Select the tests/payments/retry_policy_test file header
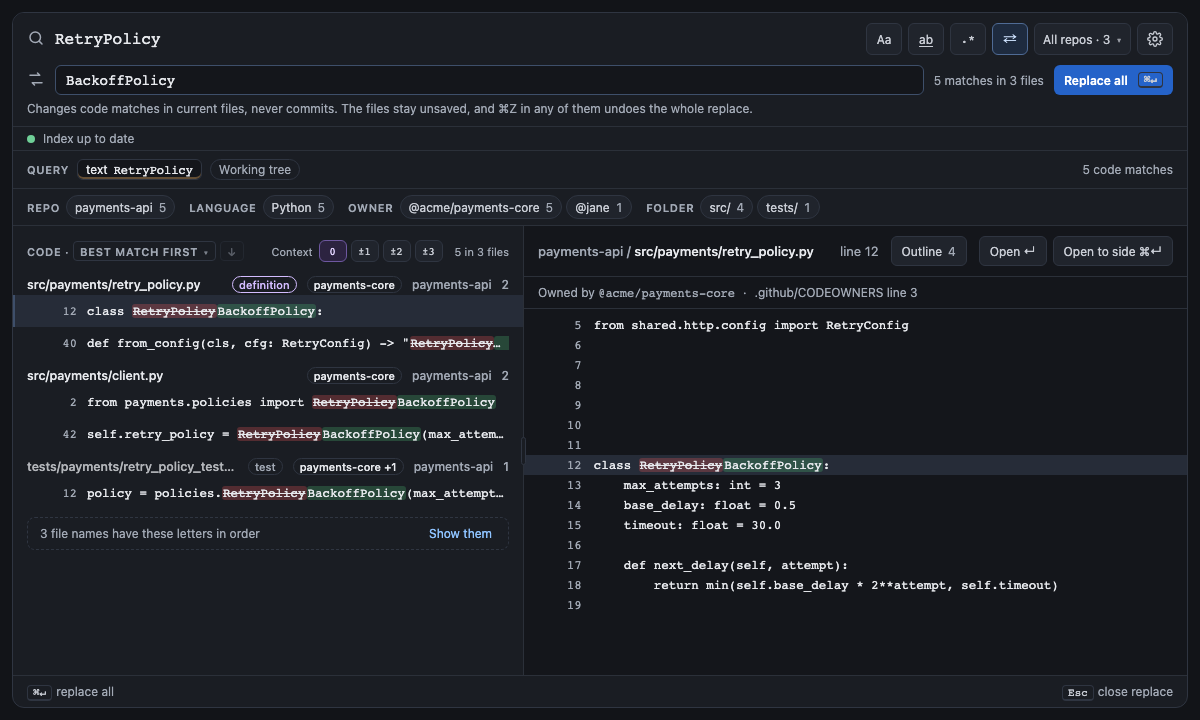 coord(268,467)
